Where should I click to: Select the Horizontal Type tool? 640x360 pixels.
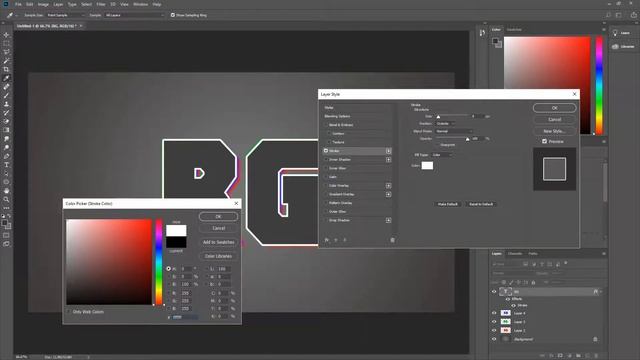7,165
